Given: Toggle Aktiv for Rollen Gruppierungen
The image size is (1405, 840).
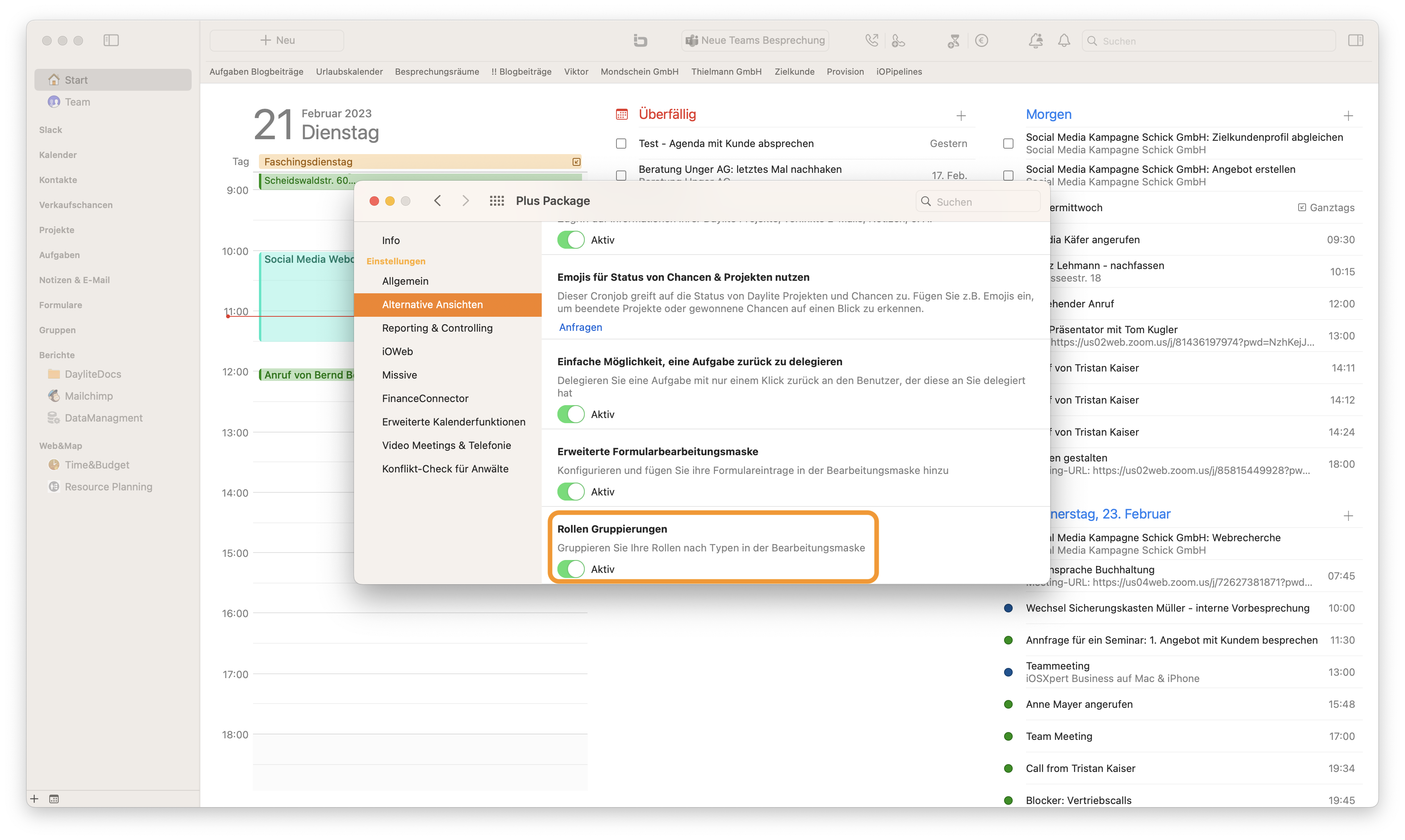Looking at the screenshot, I should 571,569.
